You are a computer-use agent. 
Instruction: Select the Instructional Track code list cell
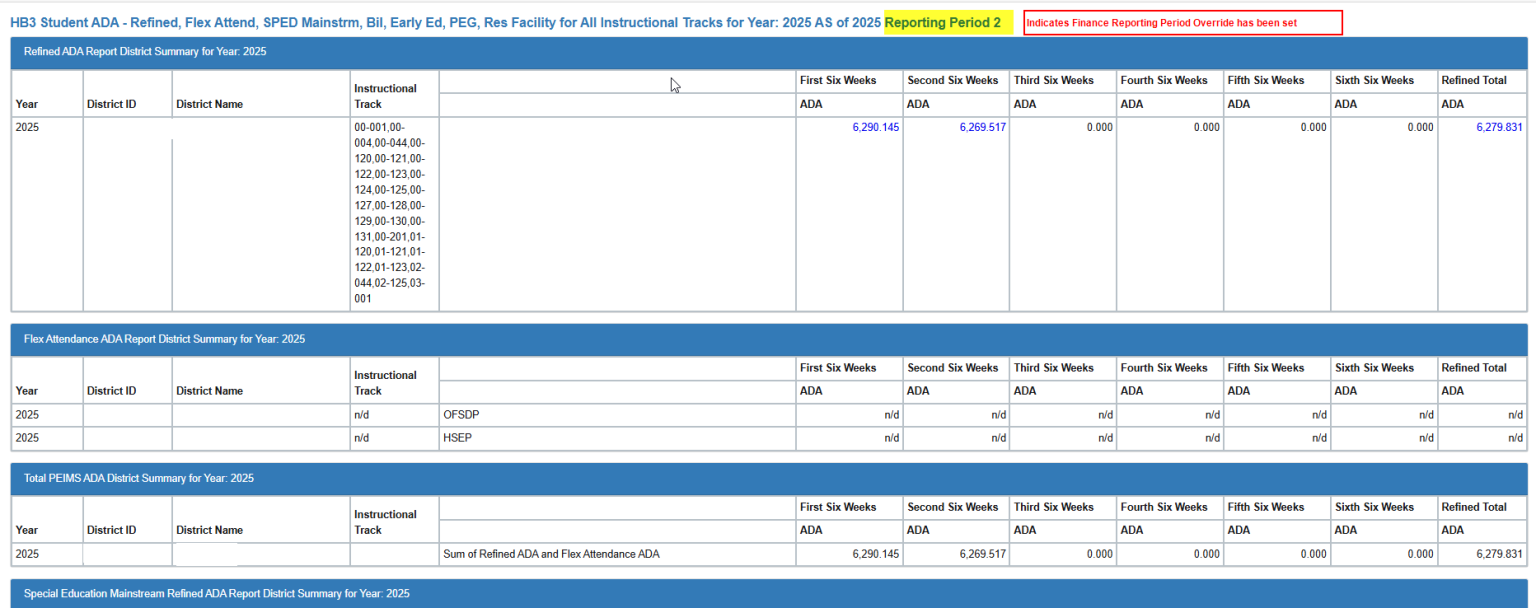393,212
